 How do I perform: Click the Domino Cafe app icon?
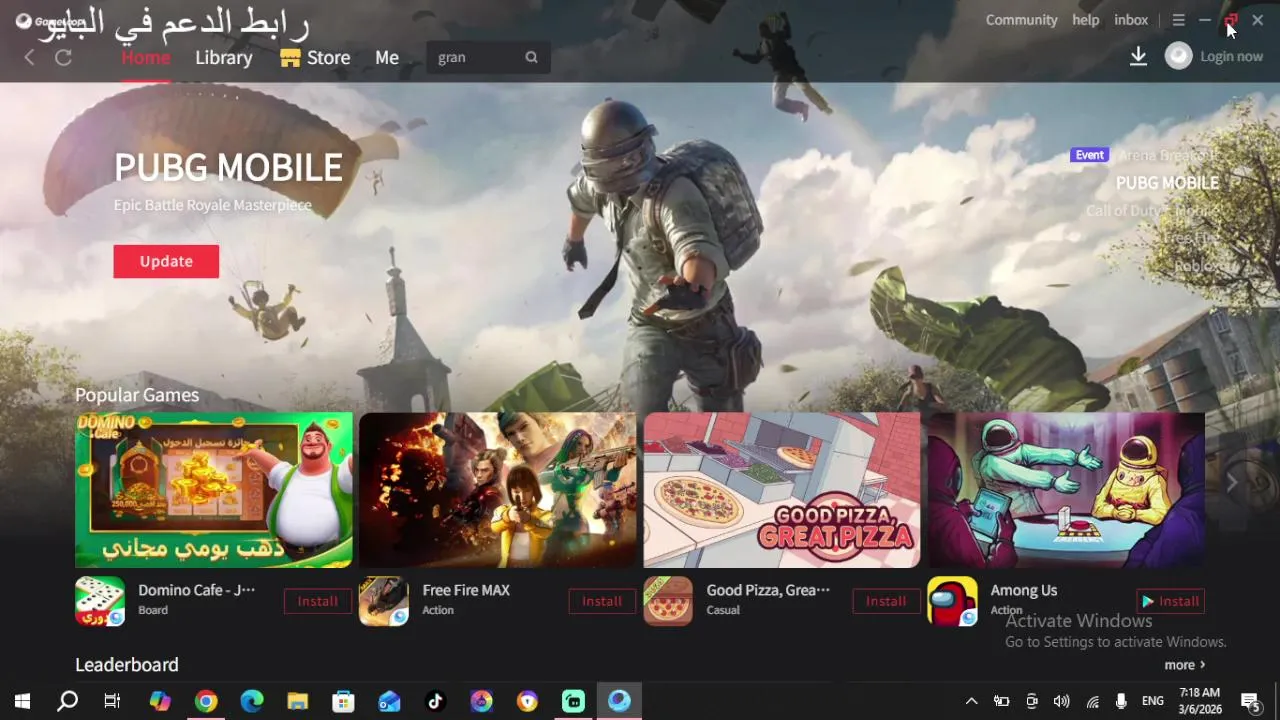(x=100, y=601)
